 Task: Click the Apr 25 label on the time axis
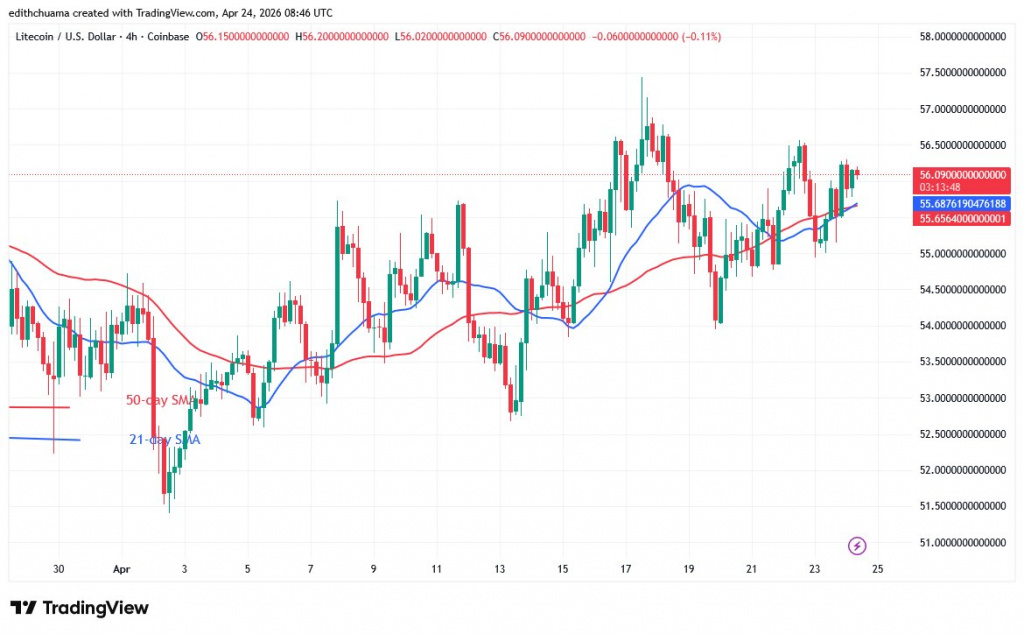click(x=877, y=568)
